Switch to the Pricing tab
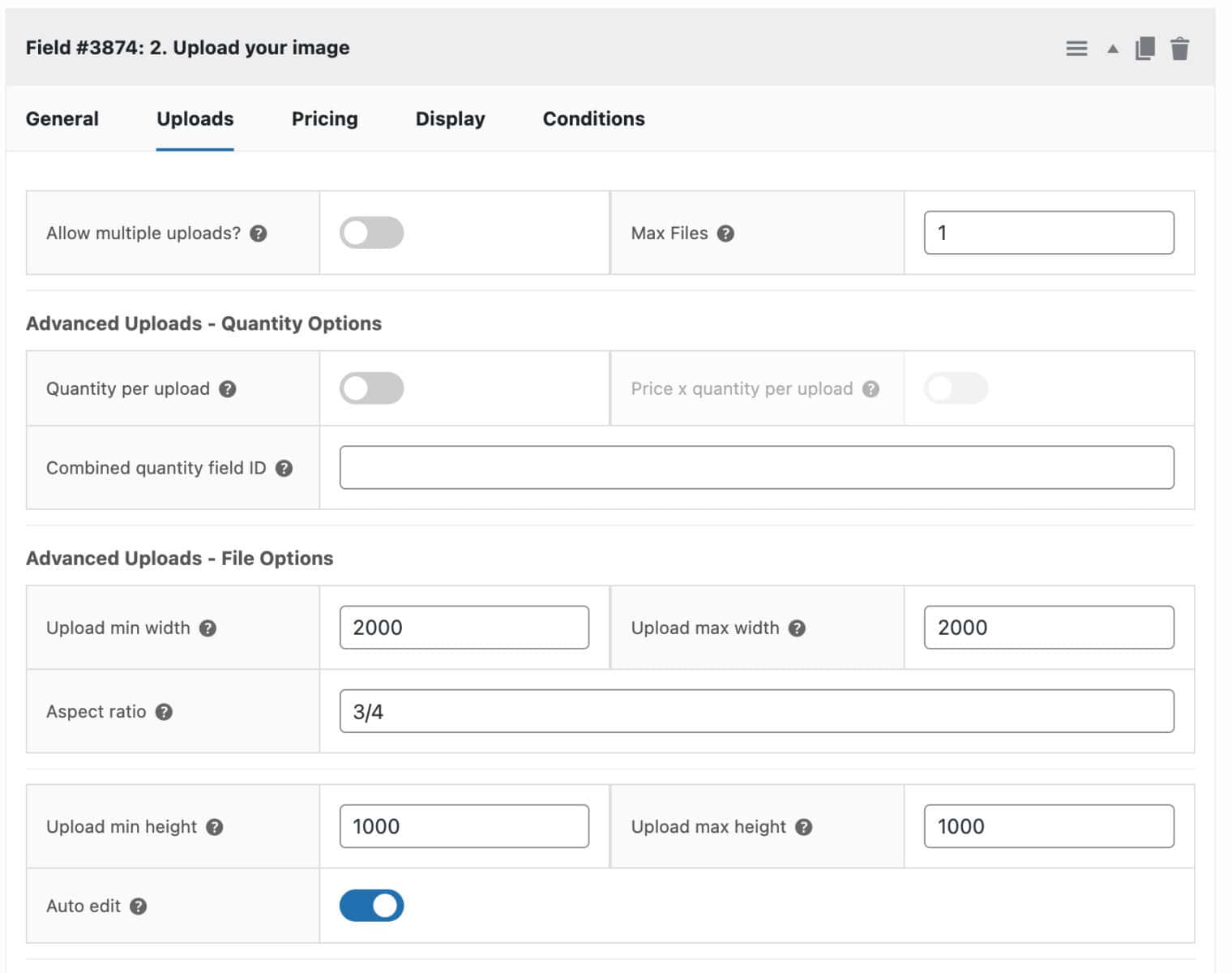 [324, 119]
